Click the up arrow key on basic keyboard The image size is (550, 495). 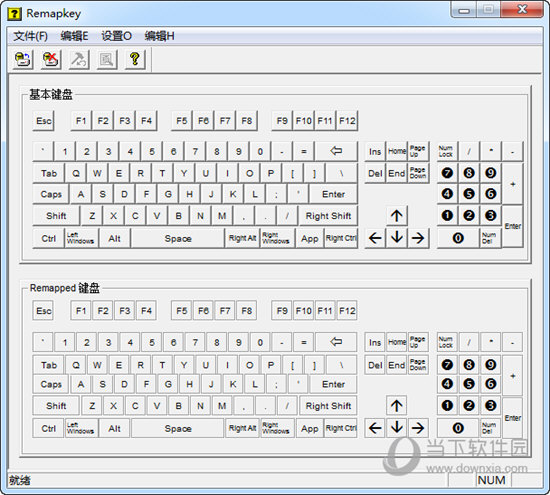397,216
